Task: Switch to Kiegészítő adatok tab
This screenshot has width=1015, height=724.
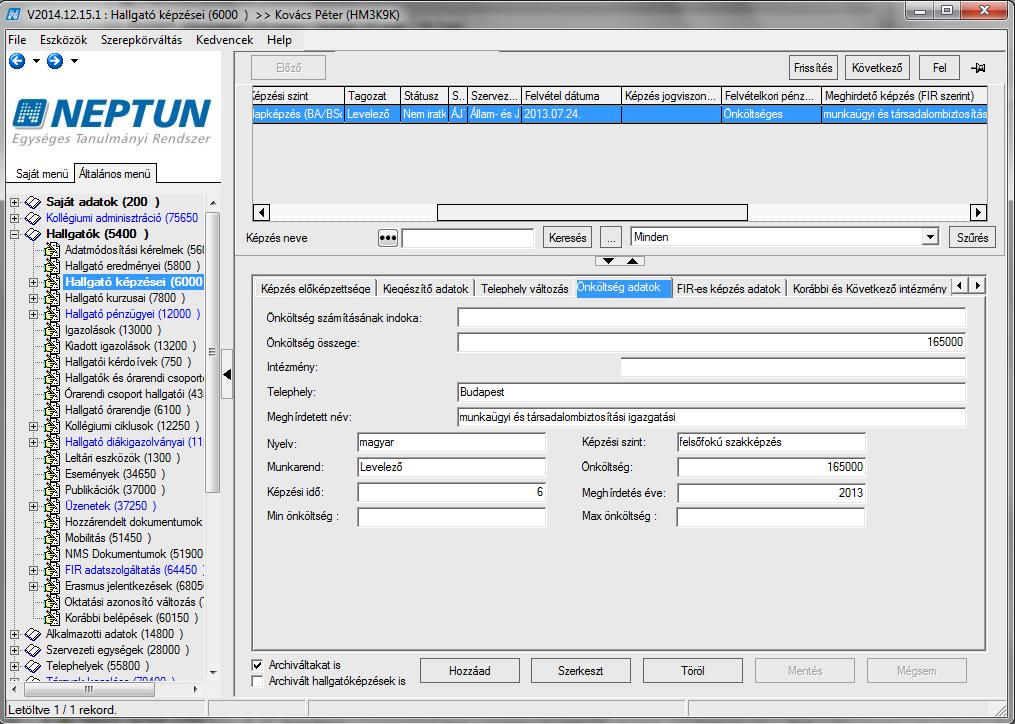Action: 425,289
